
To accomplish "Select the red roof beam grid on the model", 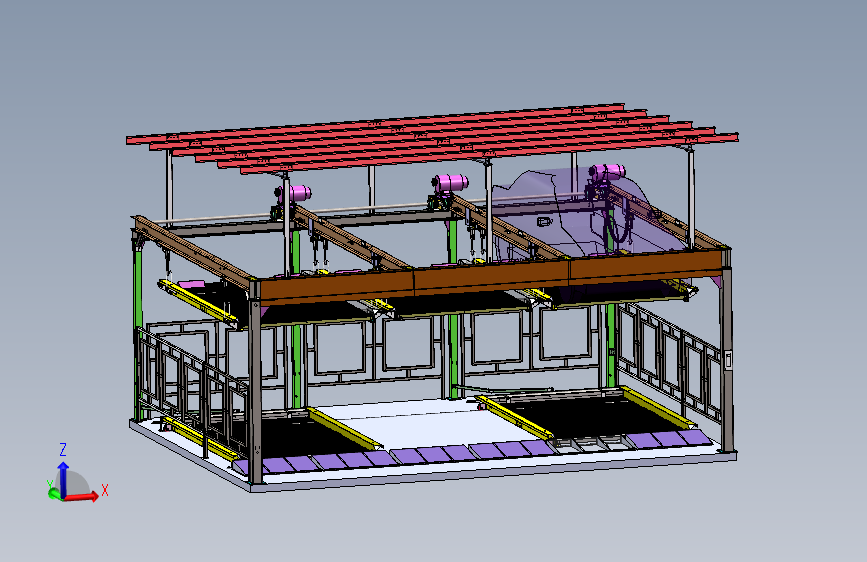I will point(431,138).
